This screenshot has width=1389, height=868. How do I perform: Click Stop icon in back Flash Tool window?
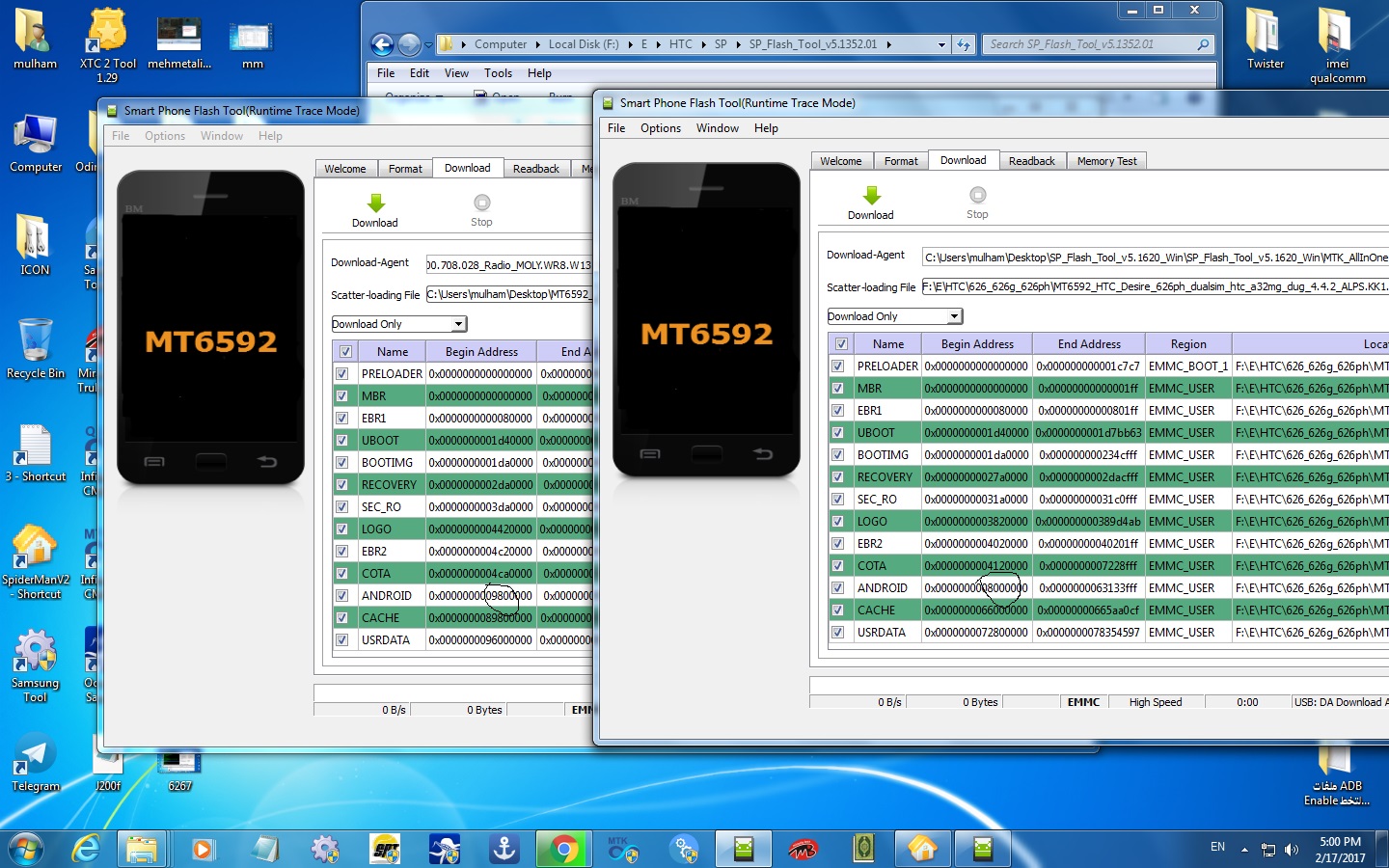[481, 203]
